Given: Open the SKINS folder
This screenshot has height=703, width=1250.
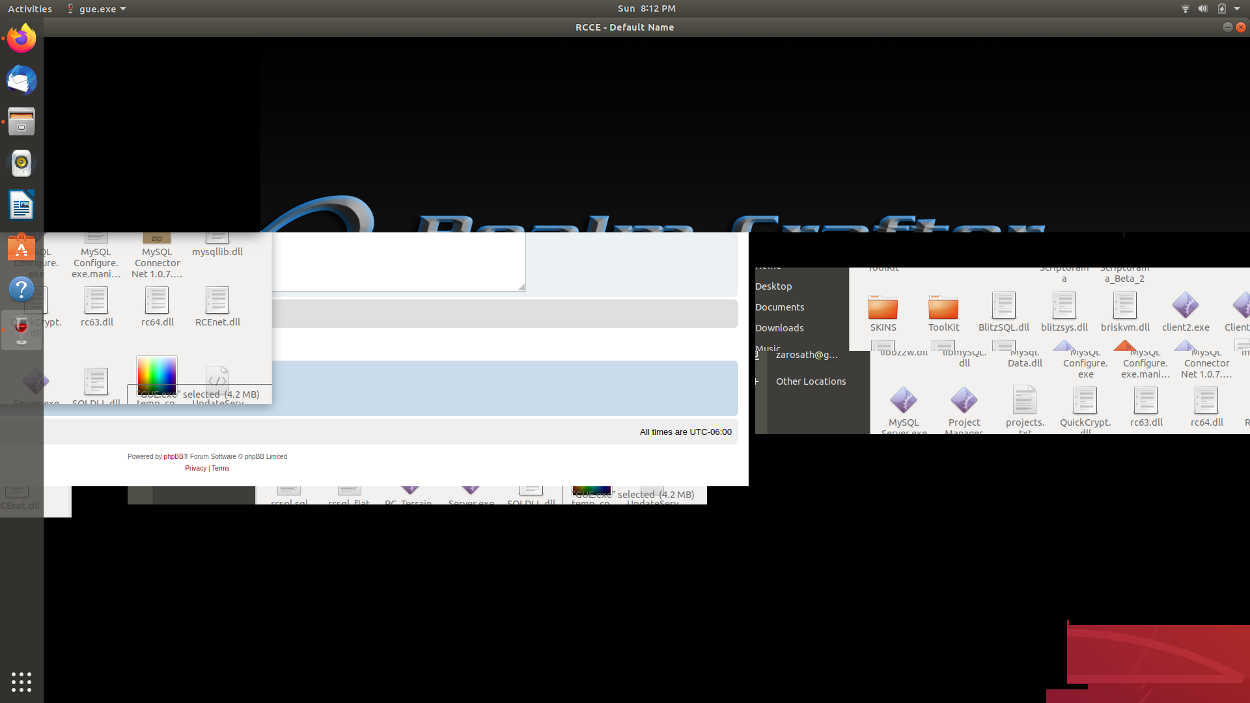Looking at the screenshot, I should point(883,313).
